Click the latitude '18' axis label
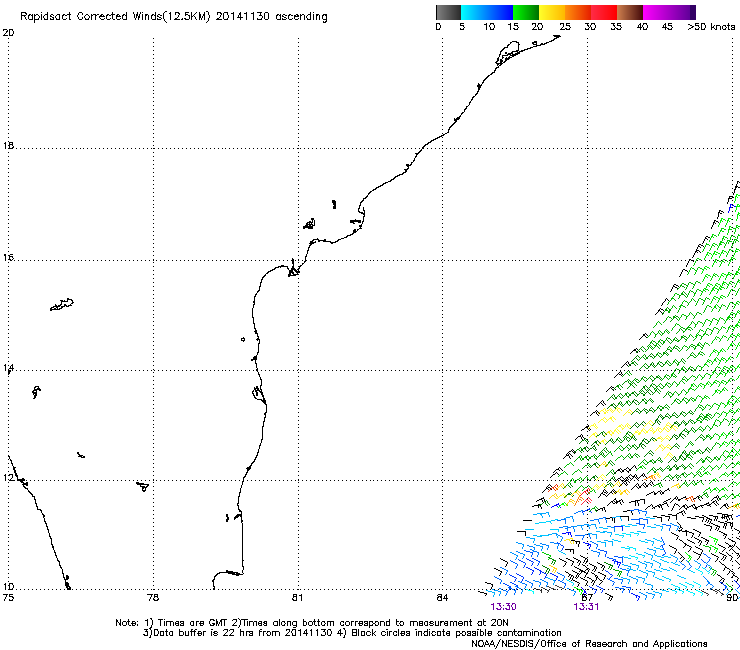The image size is (740, 650). pyautogui.click(x=8, y=146)
